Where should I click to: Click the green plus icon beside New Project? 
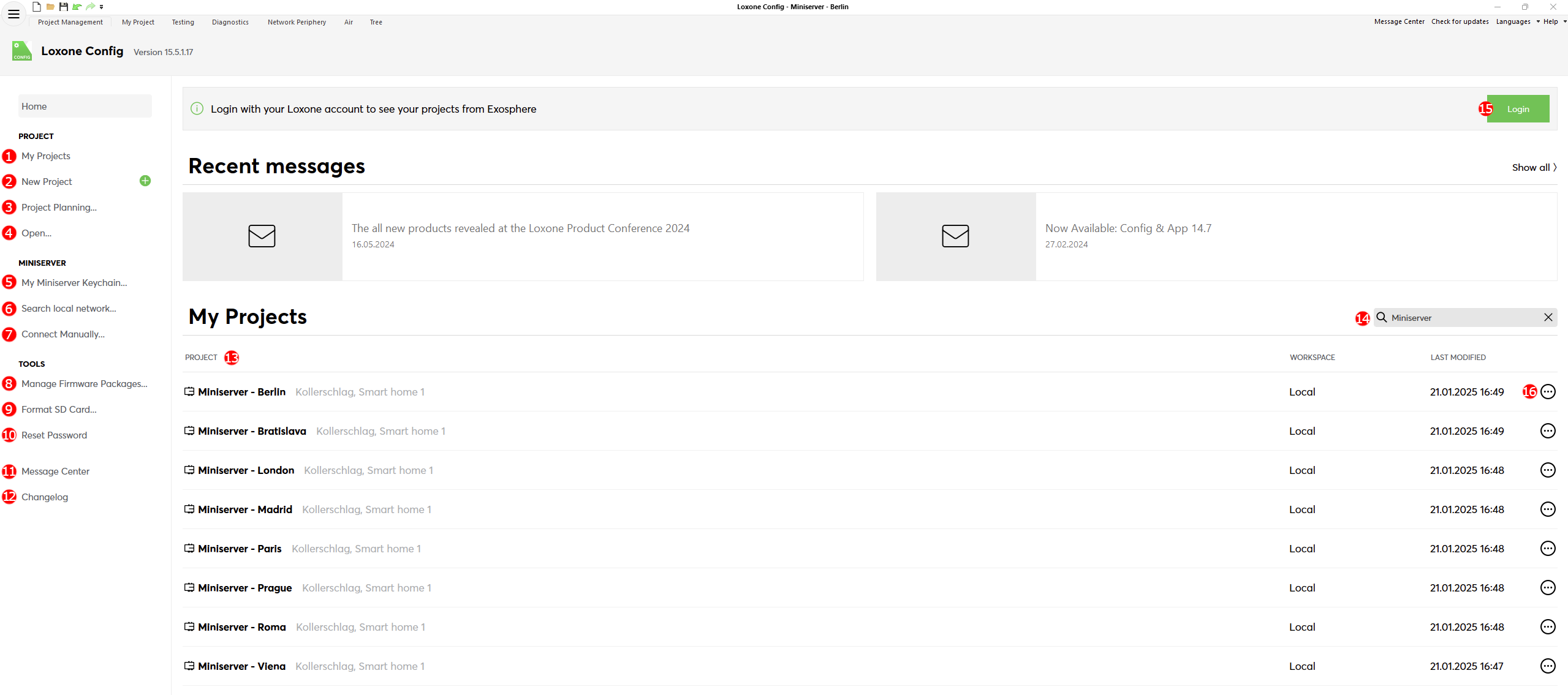145,181
